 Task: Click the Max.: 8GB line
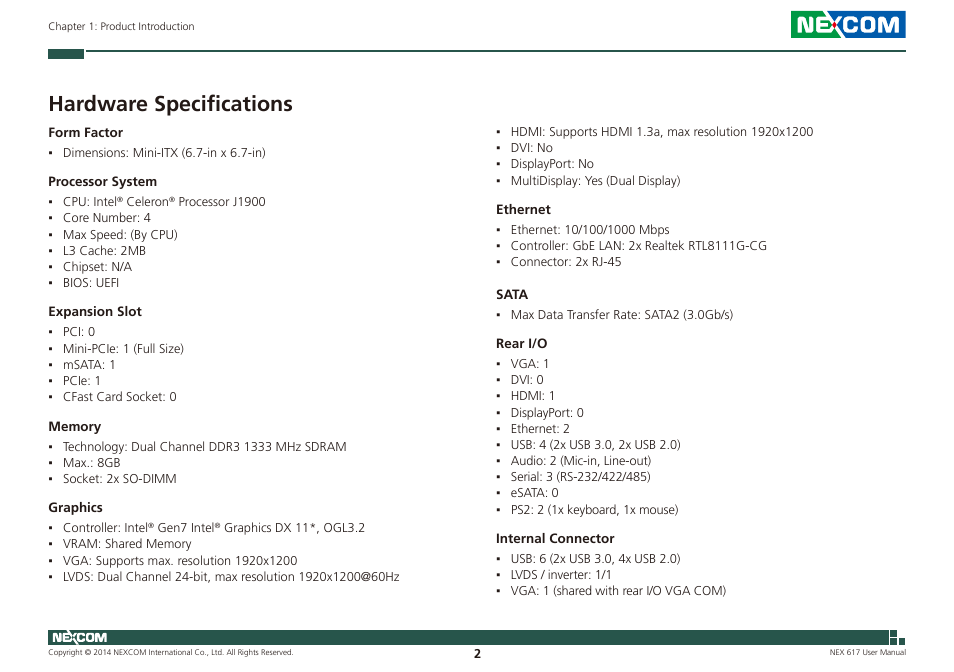91,463
